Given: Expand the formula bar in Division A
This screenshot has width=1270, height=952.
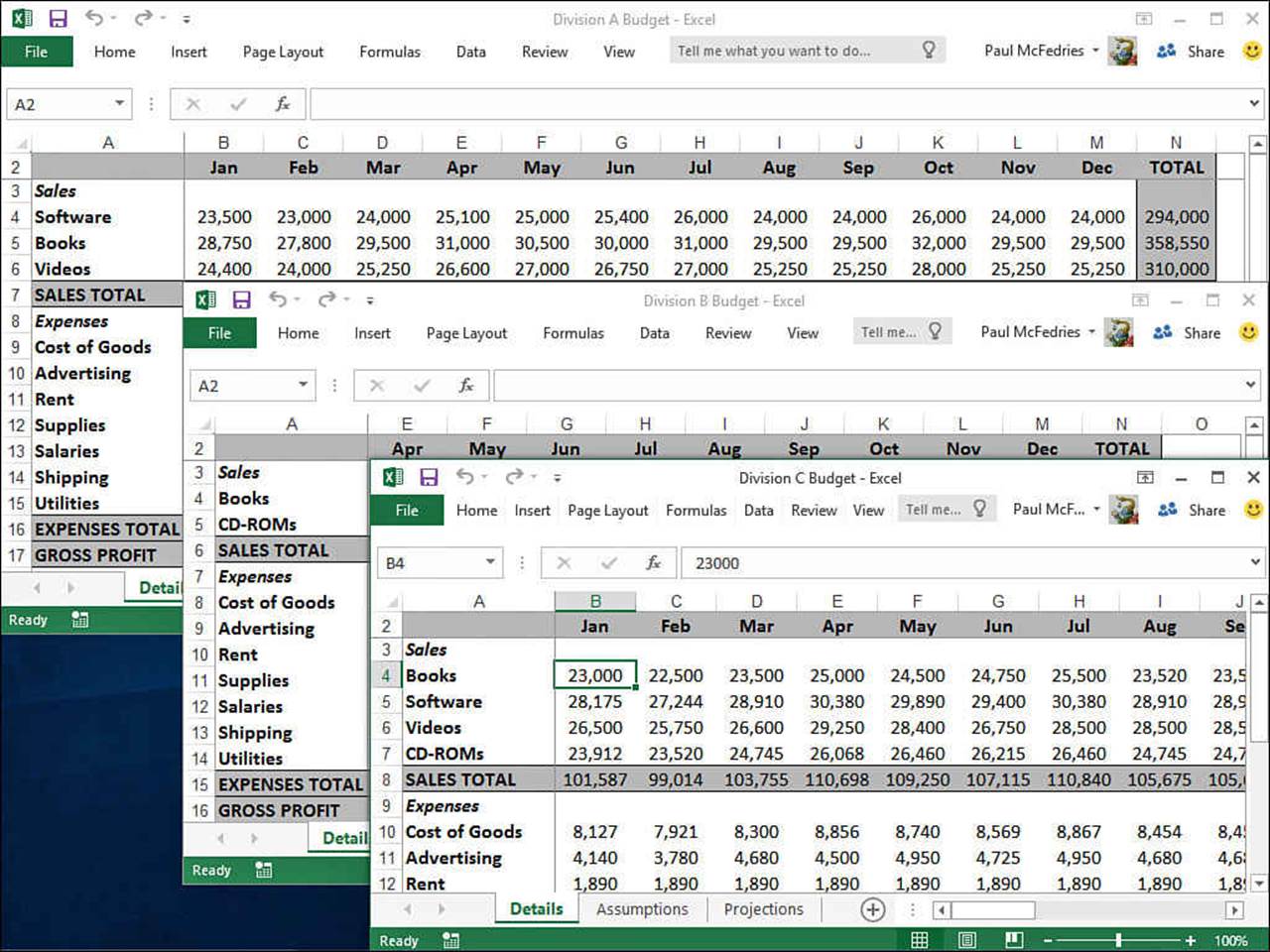Looking at the screenshot, I should coord(1254,103).
